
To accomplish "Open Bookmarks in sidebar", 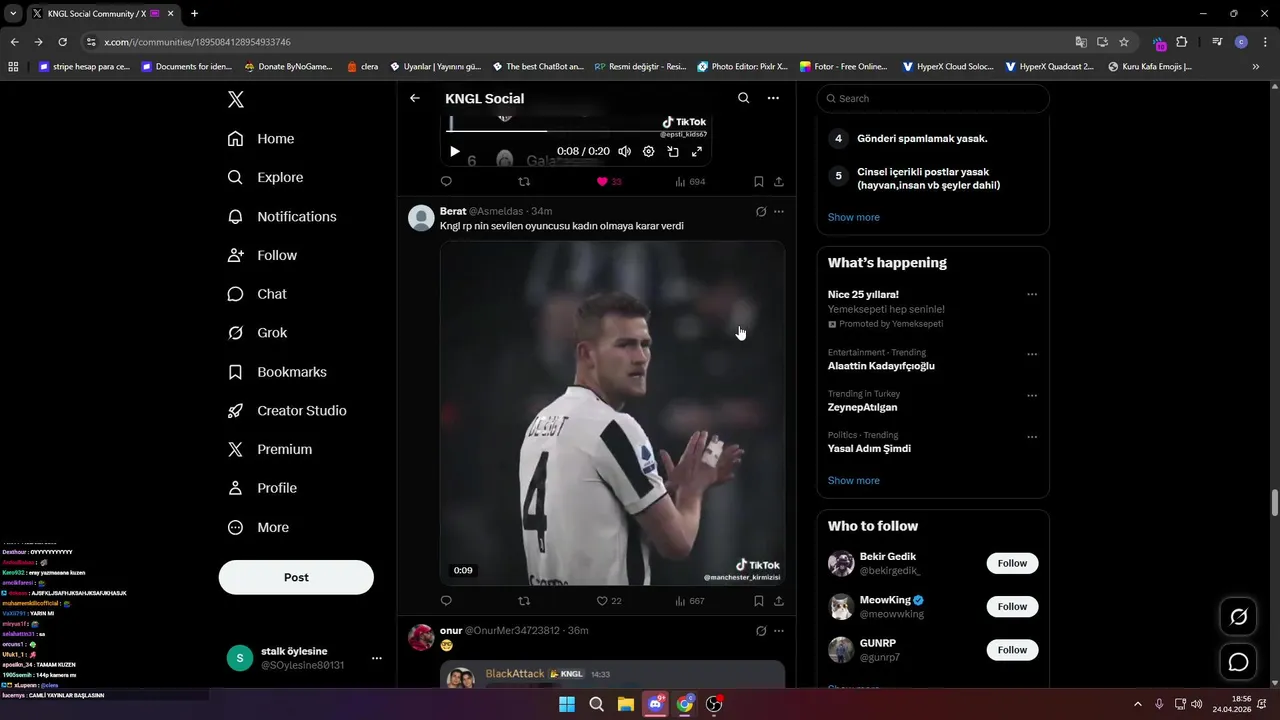I will pyautogui.click(x=277, y=372).
